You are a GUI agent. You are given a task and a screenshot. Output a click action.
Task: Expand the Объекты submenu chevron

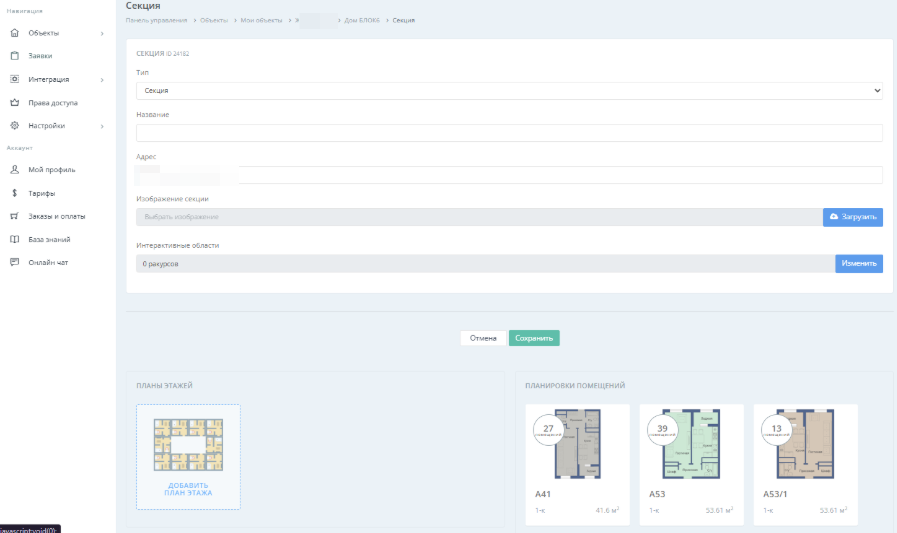102,34
